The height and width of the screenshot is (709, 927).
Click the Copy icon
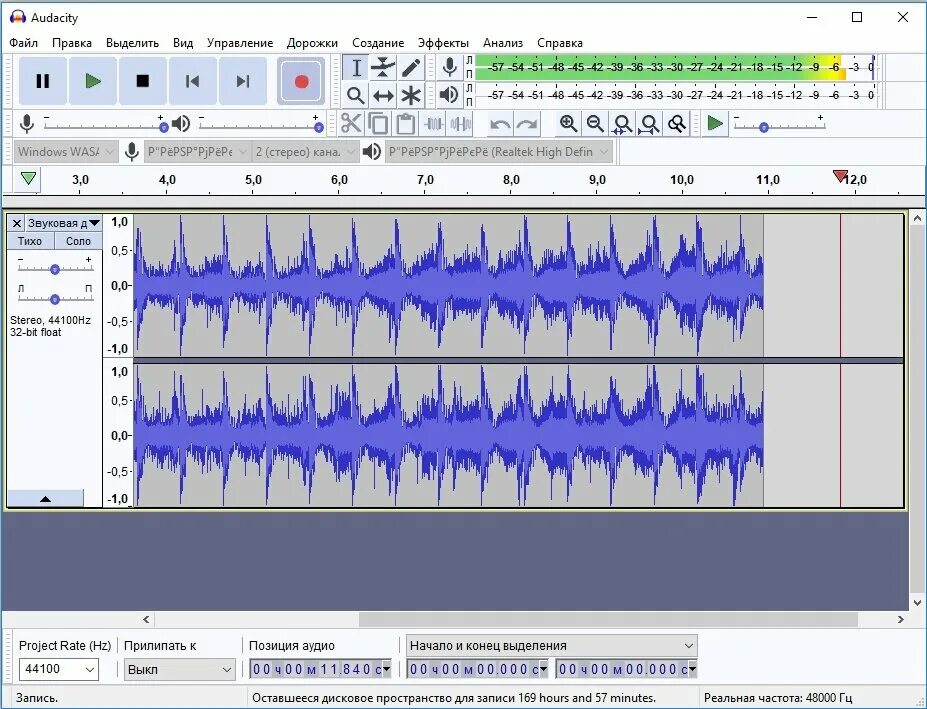378,124
